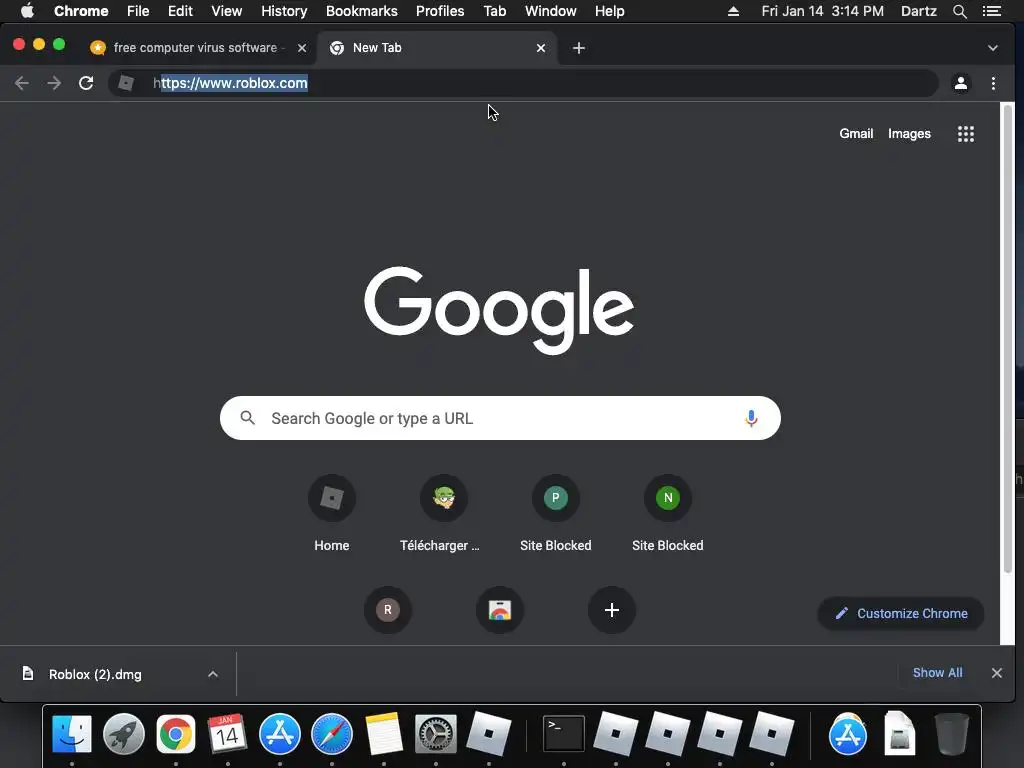The height and width of the screenshot is (768, 1024).
Task: Open the tab search dropdown chevron
Action: (993, 48)
